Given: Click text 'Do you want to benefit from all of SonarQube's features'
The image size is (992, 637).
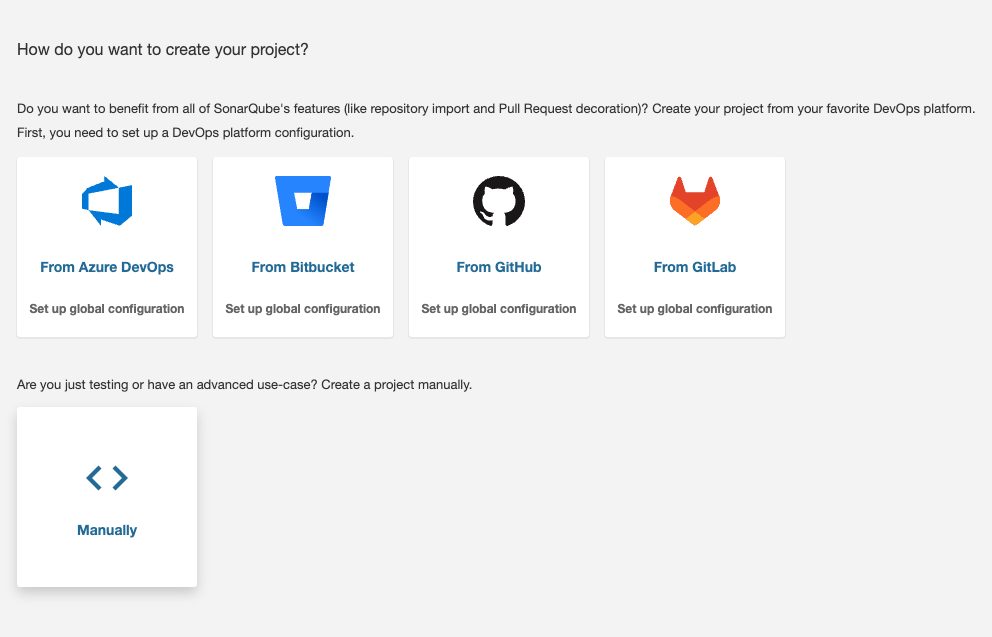Looking at the screenshot, I should (x=179, y=109).
